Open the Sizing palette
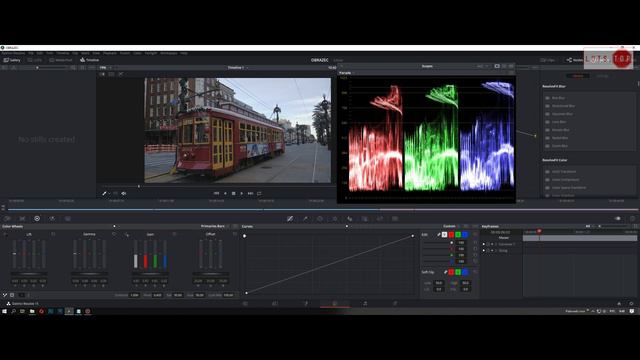Viewport: 640px width, 360px height. coord(380,219)
